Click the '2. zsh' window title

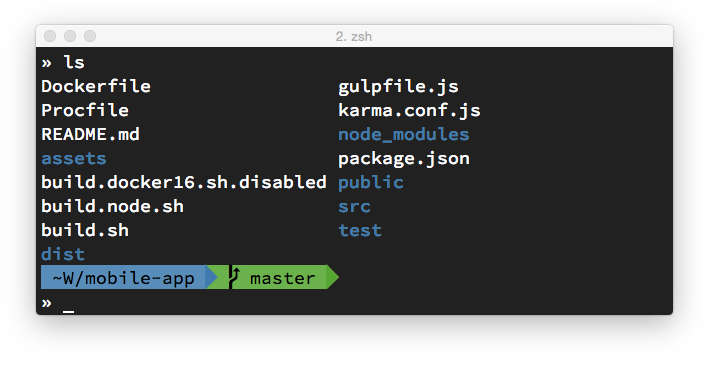coord(354,36)
